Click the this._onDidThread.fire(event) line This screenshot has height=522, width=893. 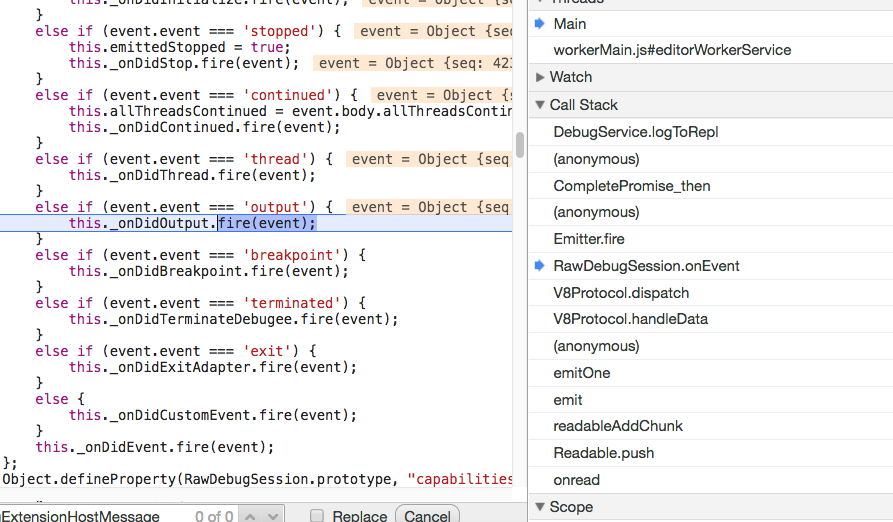point(192,175)
